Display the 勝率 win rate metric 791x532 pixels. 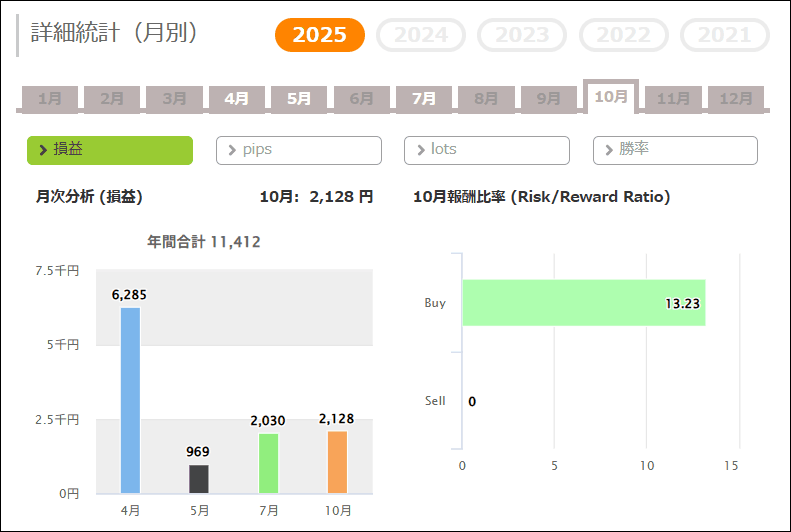[675, 150]
